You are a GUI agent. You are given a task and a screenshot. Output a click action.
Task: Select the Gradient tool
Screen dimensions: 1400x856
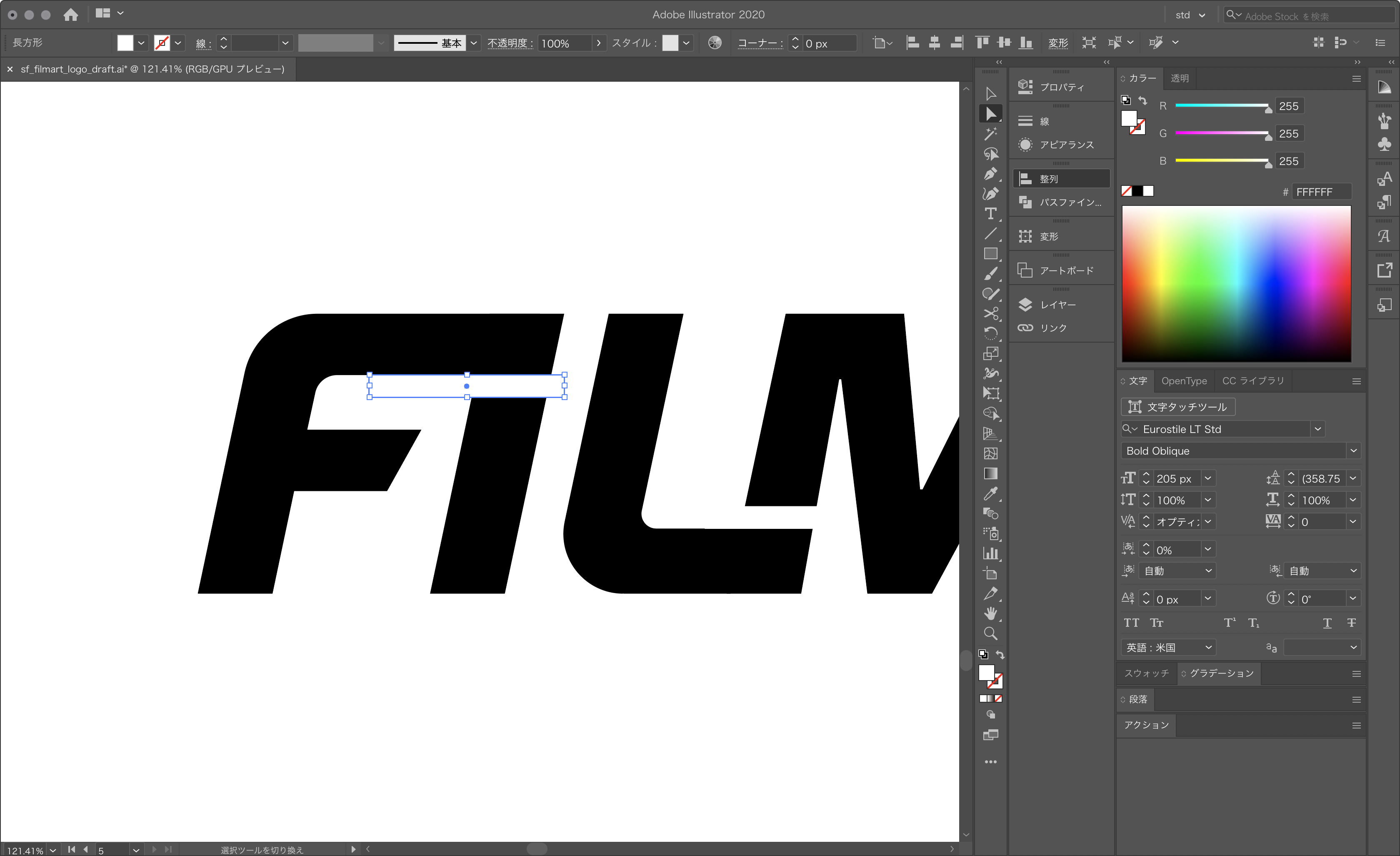point(990,473)
